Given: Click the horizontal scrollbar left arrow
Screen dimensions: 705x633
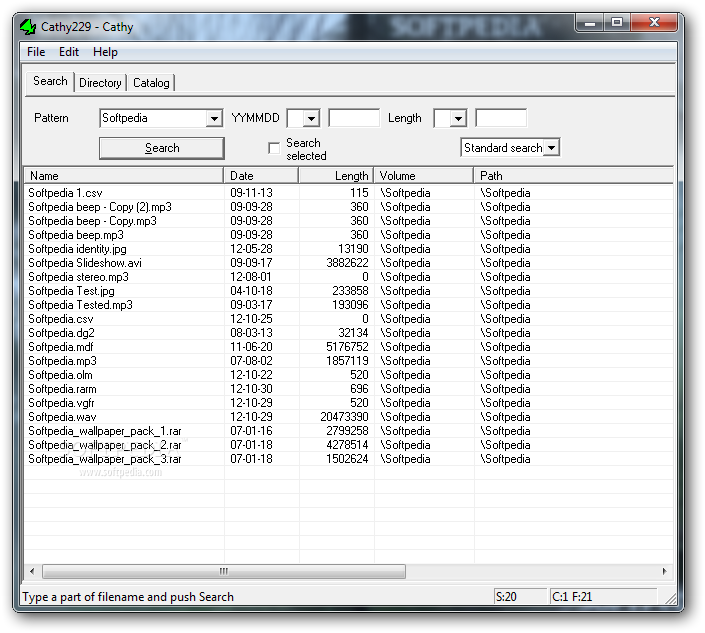Looking at the screenshot, I should (x=32, y=571).
